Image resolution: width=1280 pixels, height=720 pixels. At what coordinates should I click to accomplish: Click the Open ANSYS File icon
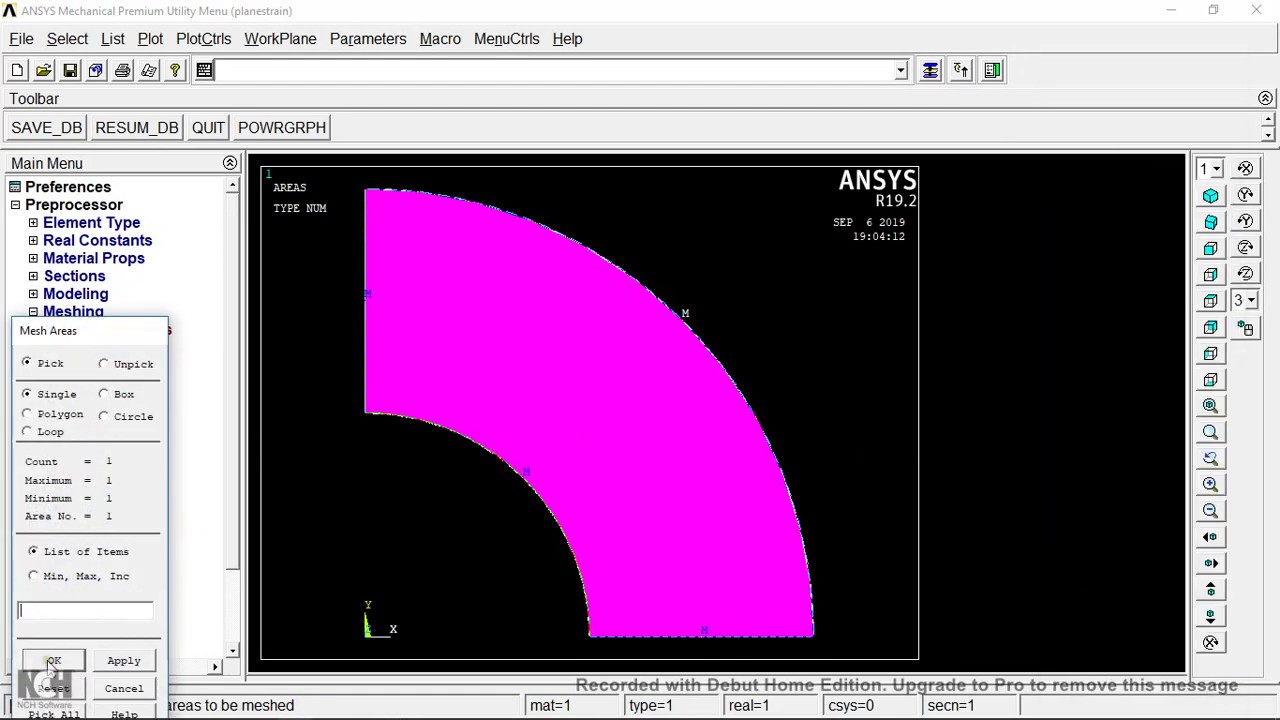(x=44, y=70)
